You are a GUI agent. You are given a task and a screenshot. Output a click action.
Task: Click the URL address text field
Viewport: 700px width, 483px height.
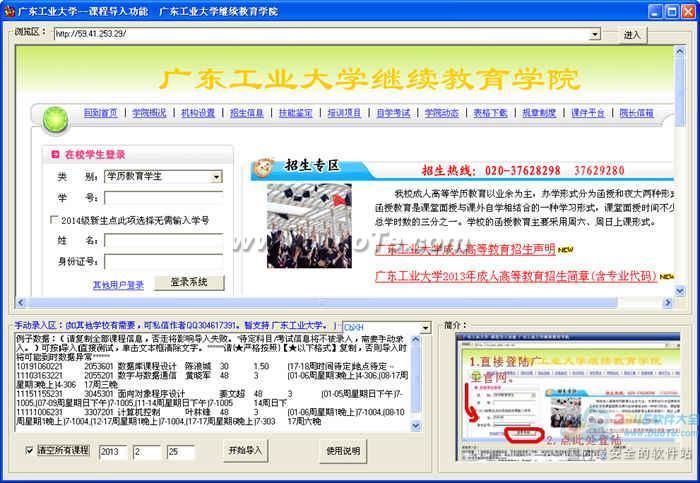click(321, 34)
